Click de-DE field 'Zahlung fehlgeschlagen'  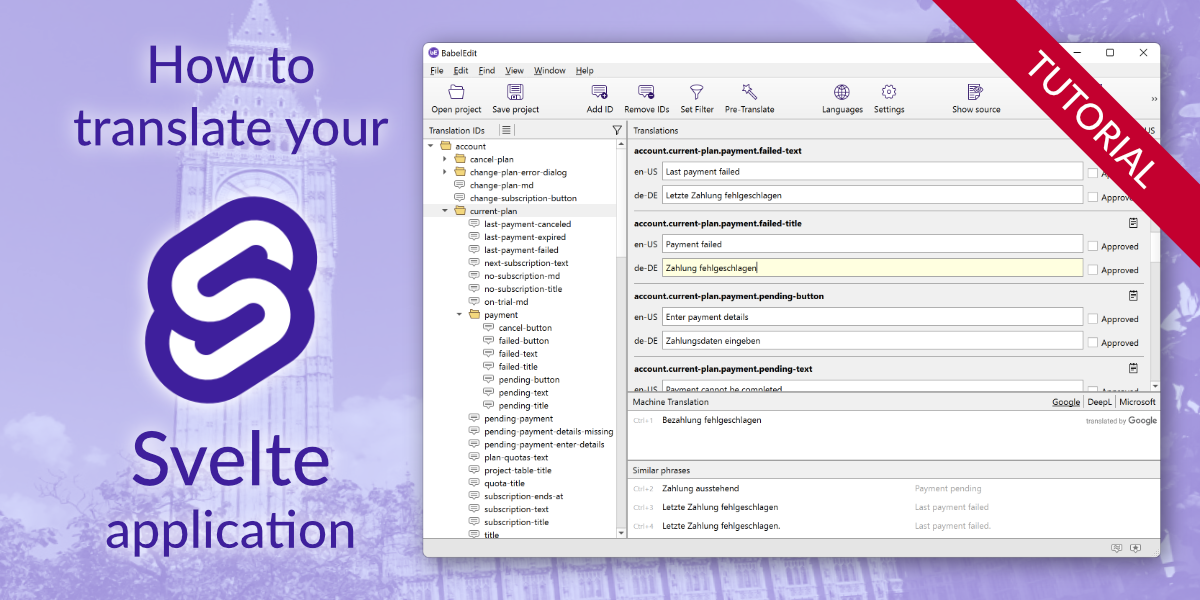872,268
